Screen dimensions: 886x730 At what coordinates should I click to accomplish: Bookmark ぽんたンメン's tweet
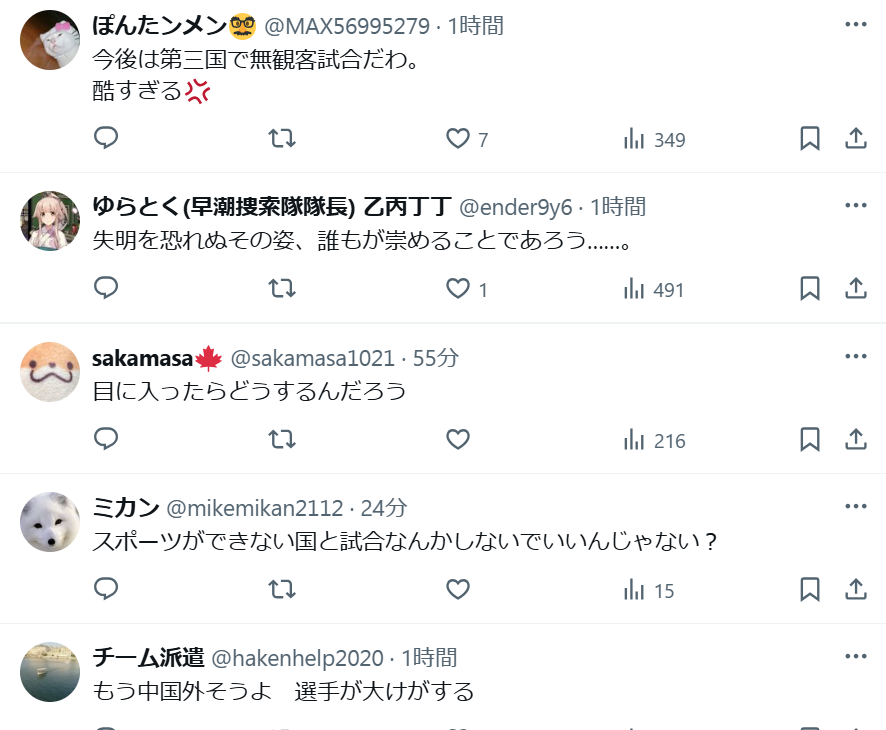click(810, 138)
